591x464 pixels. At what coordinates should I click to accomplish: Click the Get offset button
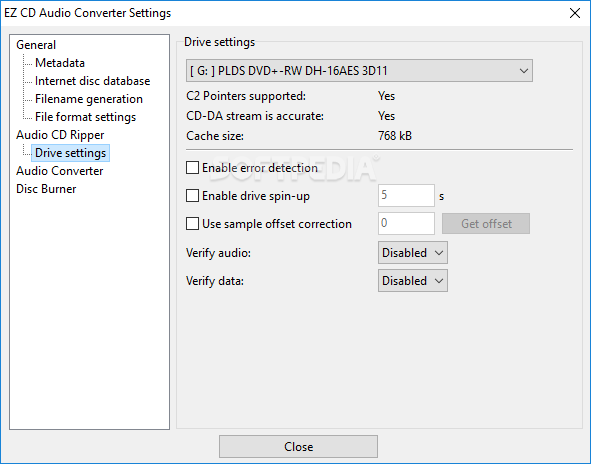click(486, 224)
